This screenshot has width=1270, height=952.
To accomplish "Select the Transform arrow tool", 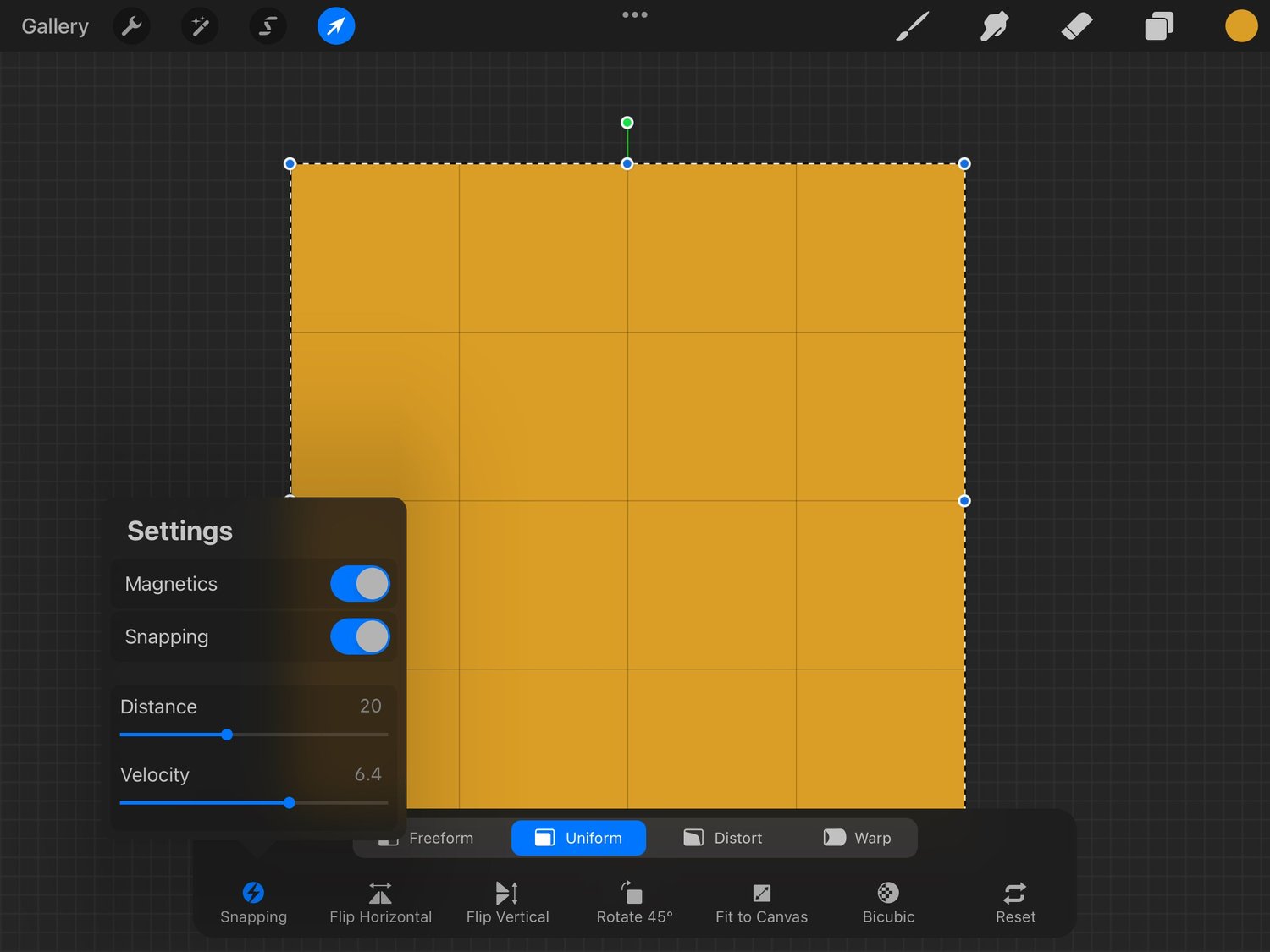I will [x=335, y=25].
